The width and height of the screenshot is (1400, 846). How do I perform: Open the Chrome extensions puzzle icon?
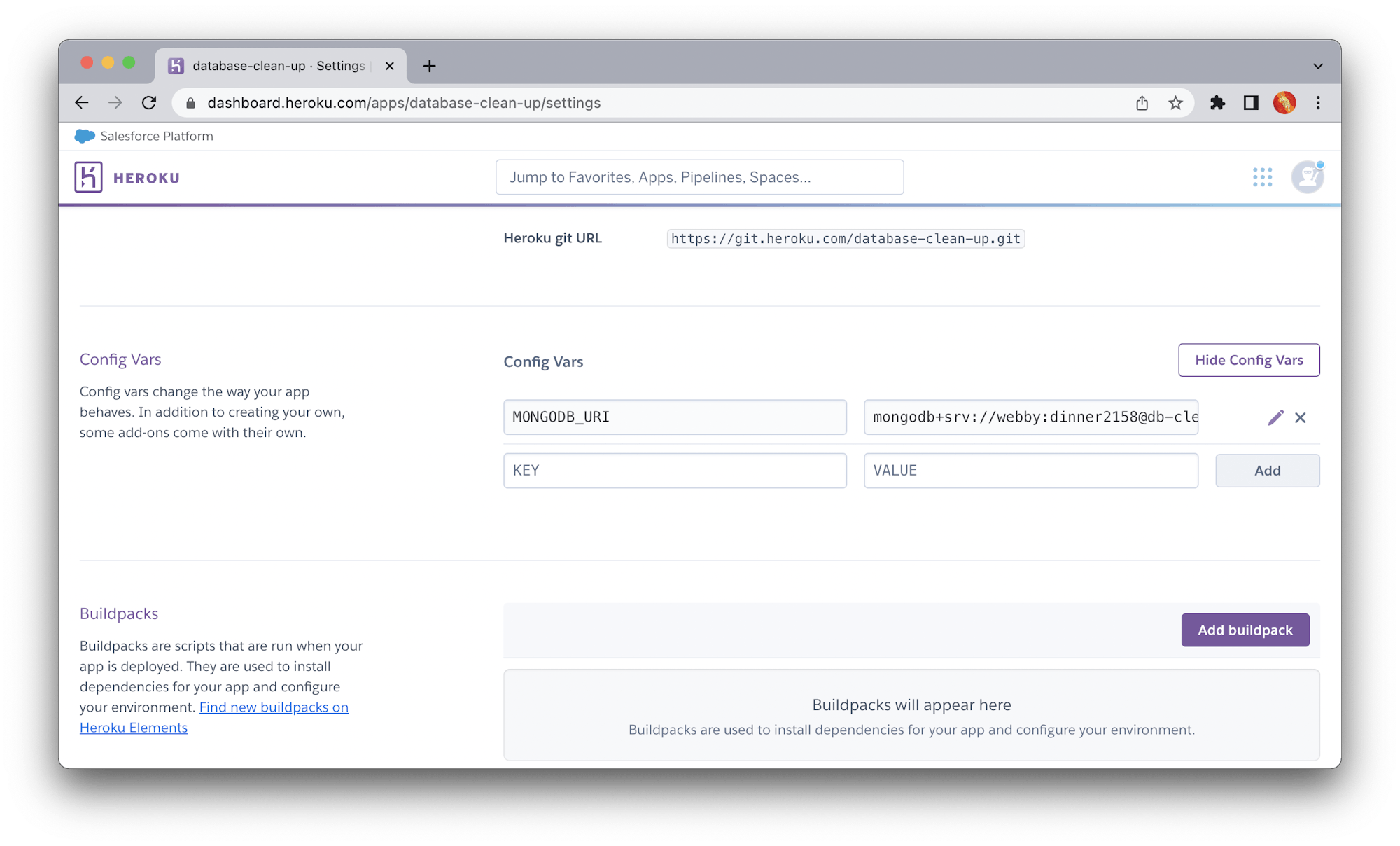tap(1217, 102)
